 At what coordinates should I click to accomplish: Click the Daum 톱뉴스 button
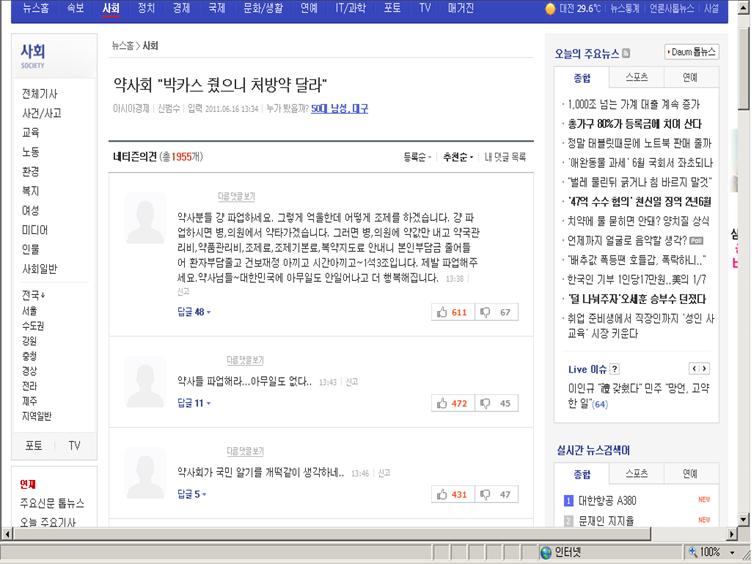pos(691,52)
